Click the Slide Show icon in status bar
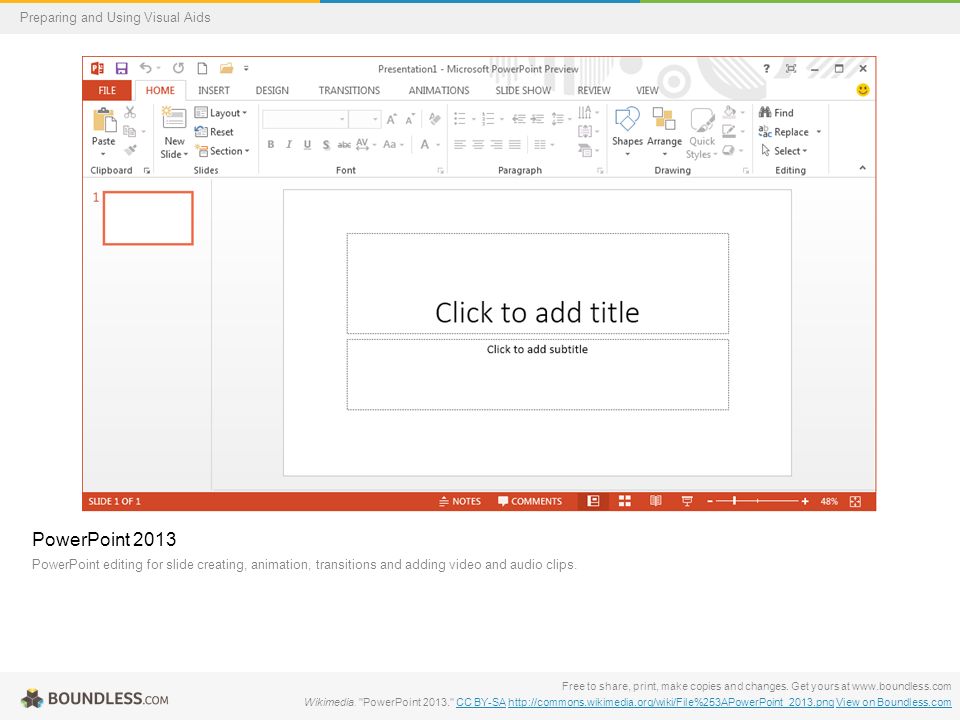The image size is (960, 720). coord(687,501)
